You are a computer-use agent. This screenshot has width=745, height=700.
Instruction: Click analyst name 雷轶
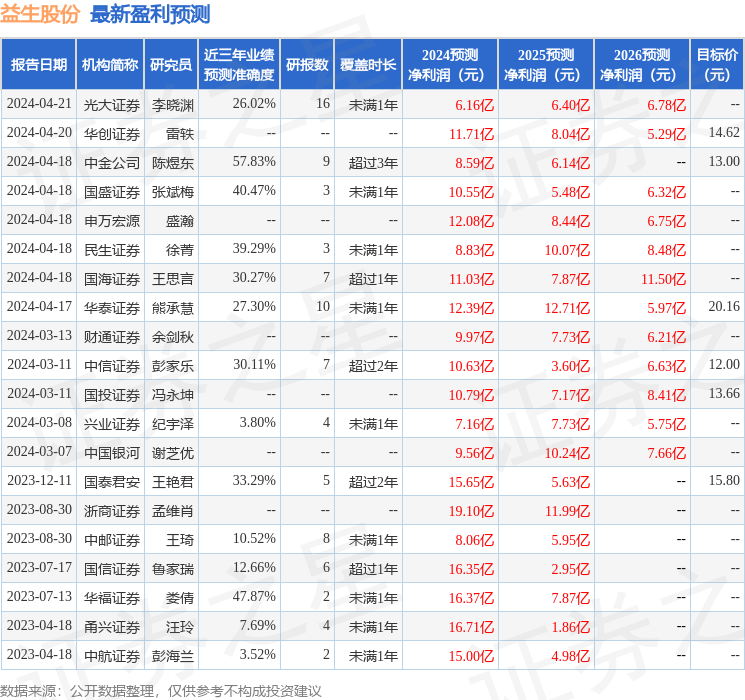point(180,134)
